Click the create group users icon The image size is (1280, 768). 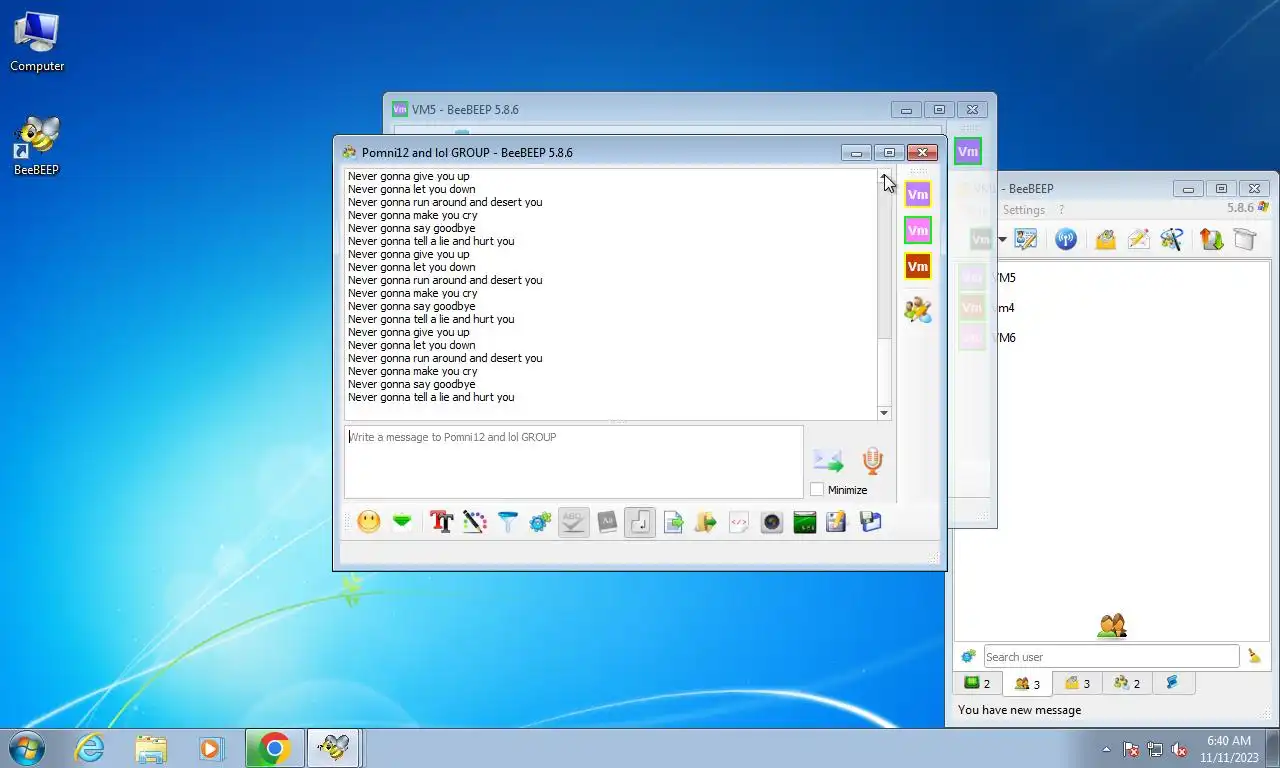1172,239
